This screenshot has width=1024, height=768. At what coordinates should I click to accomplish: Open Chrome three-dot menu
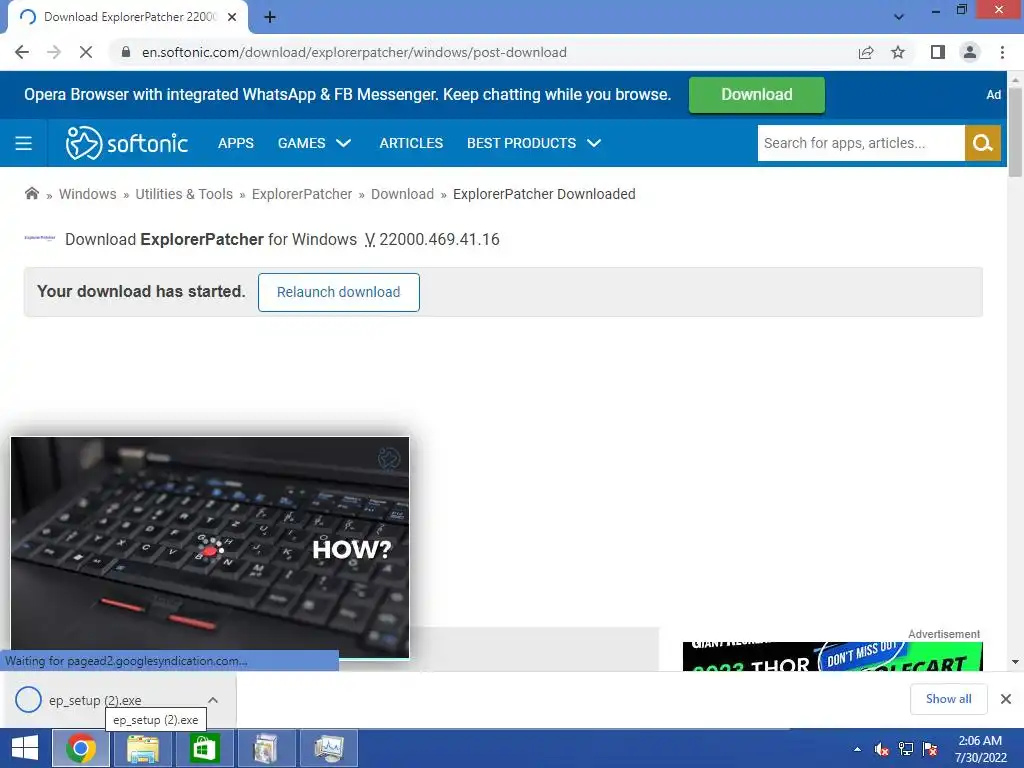pyautogui.click(x=1002, y=52)
